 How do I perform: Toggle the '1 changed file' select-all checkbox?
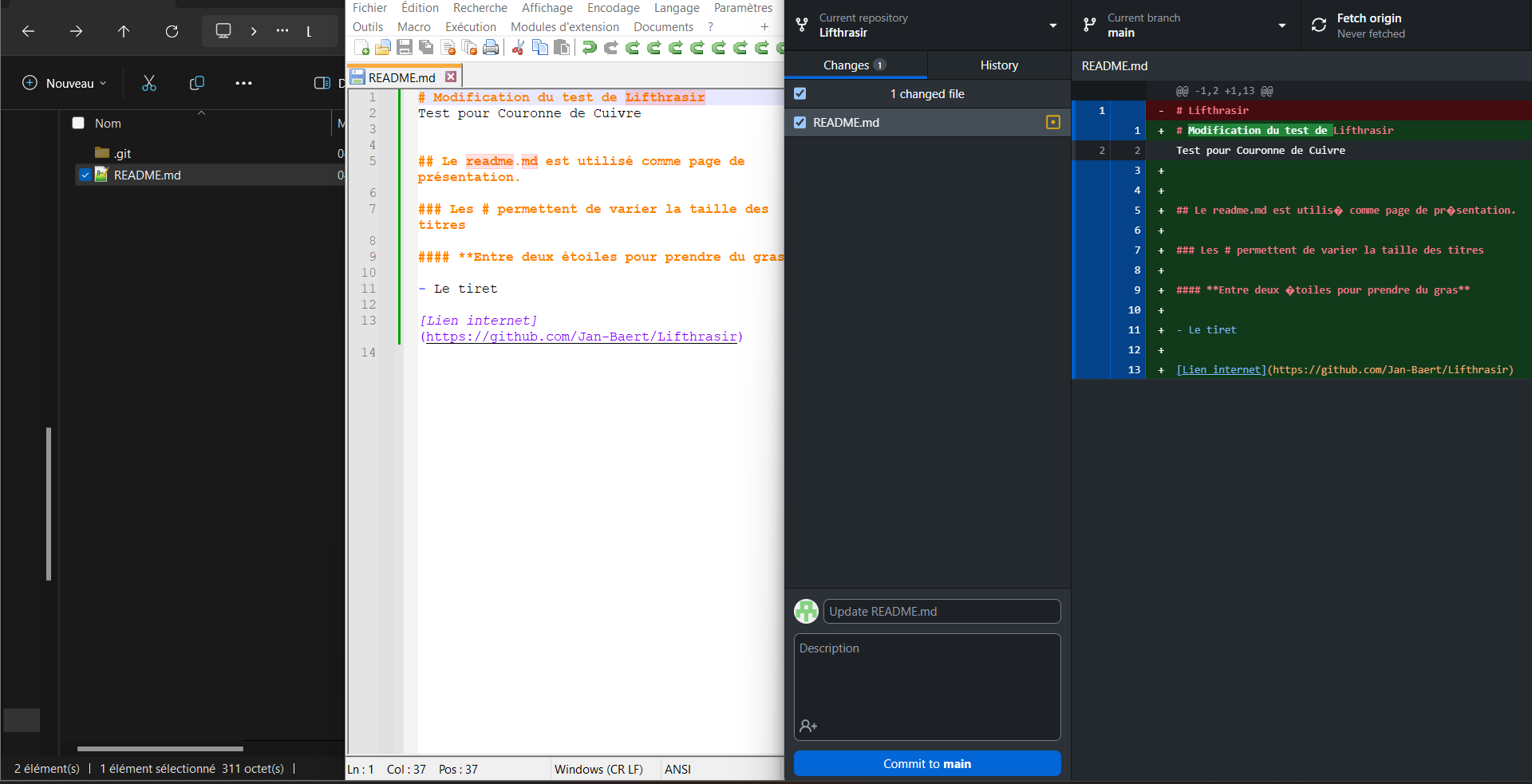800,93
